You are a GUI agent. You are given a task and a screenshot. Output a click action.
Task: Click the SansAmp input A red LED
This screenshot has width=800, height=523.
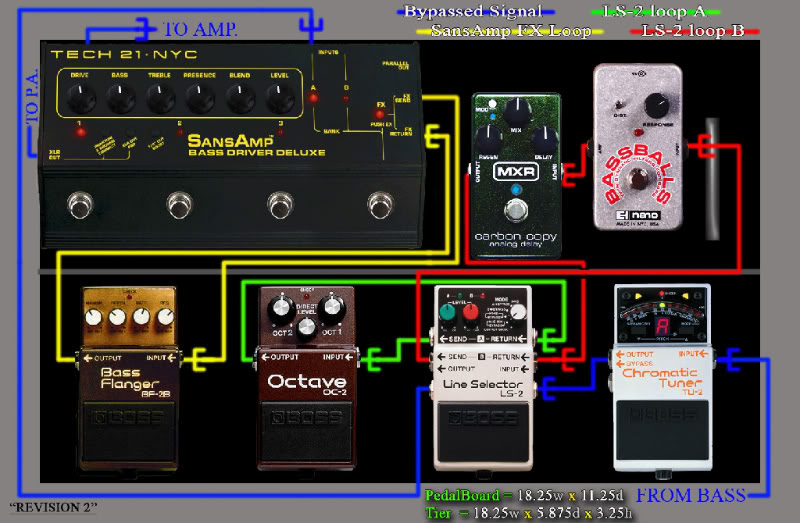(x=313, y=97)
